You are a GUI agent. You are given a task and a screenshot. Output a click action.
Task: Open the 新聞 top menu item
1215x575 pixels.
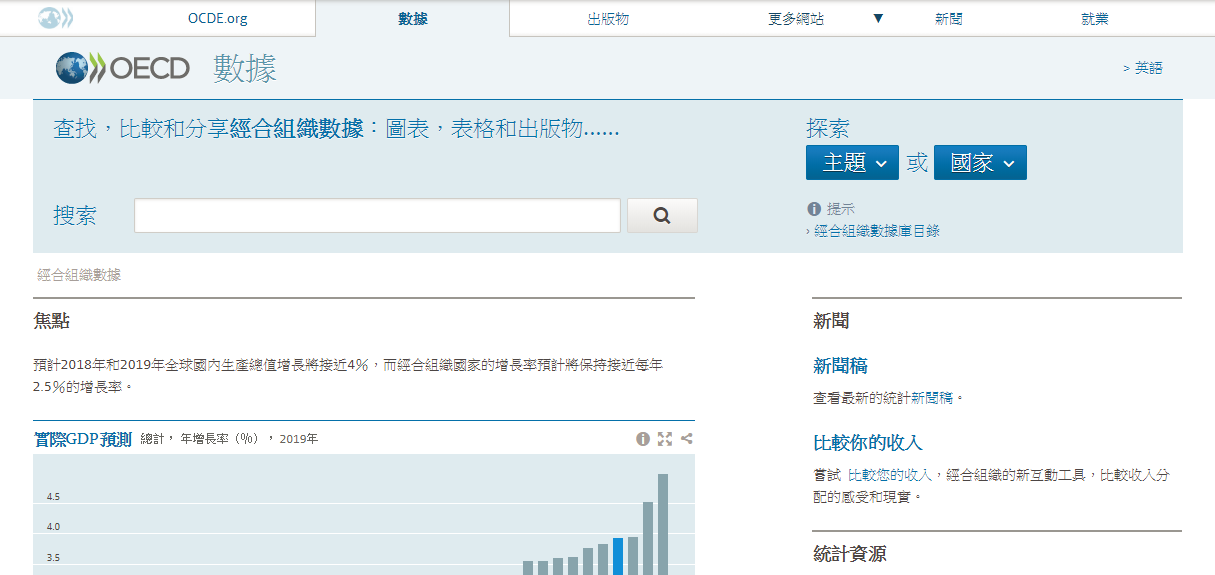[949, 18]
